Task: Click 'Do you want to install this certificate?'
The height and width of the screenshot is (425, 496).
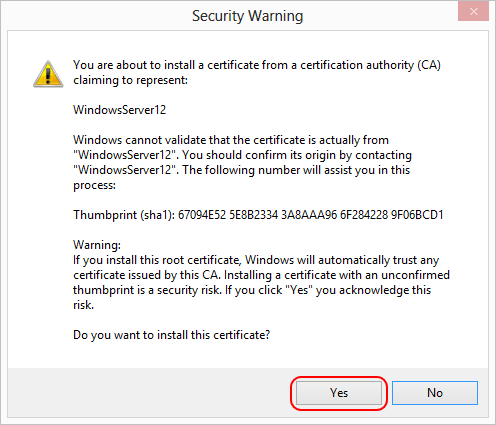Action: coord(171,335)
